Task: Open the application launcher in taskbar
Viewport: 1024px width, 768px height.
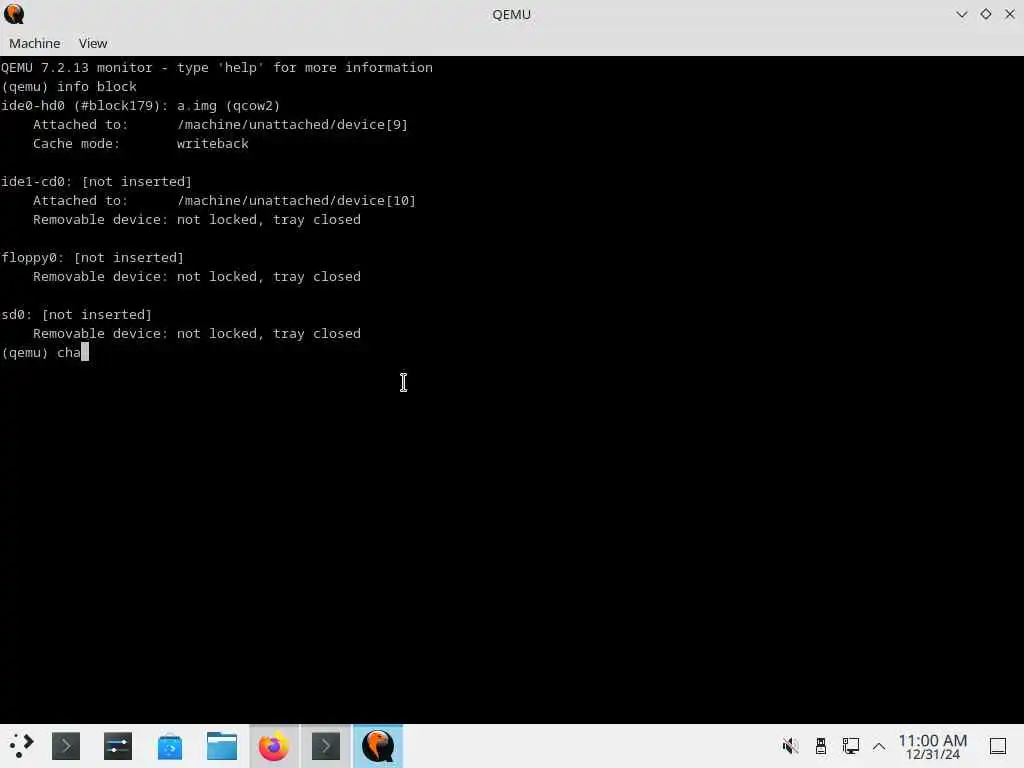Action: click(21, 746)
